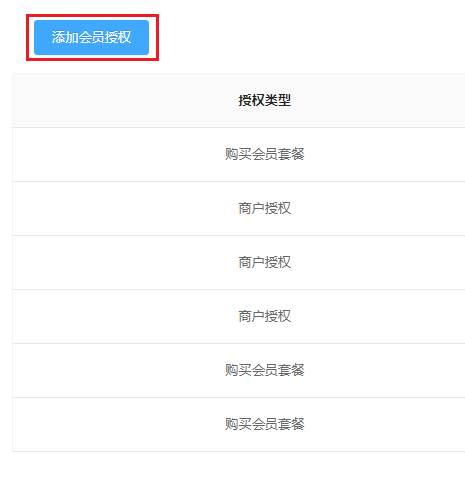
Task: Add a new member authorization
Action: (x=91, y=37)
